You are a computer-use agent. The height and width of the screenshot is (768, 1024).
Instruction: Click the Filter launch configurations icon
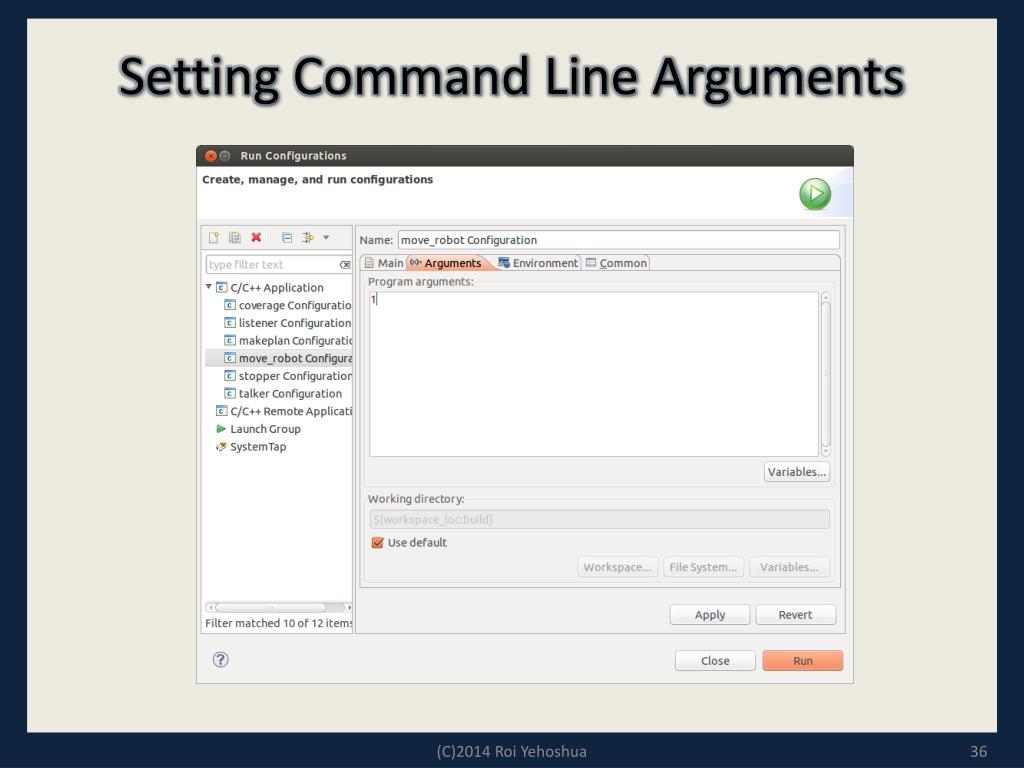pos(308,238)
